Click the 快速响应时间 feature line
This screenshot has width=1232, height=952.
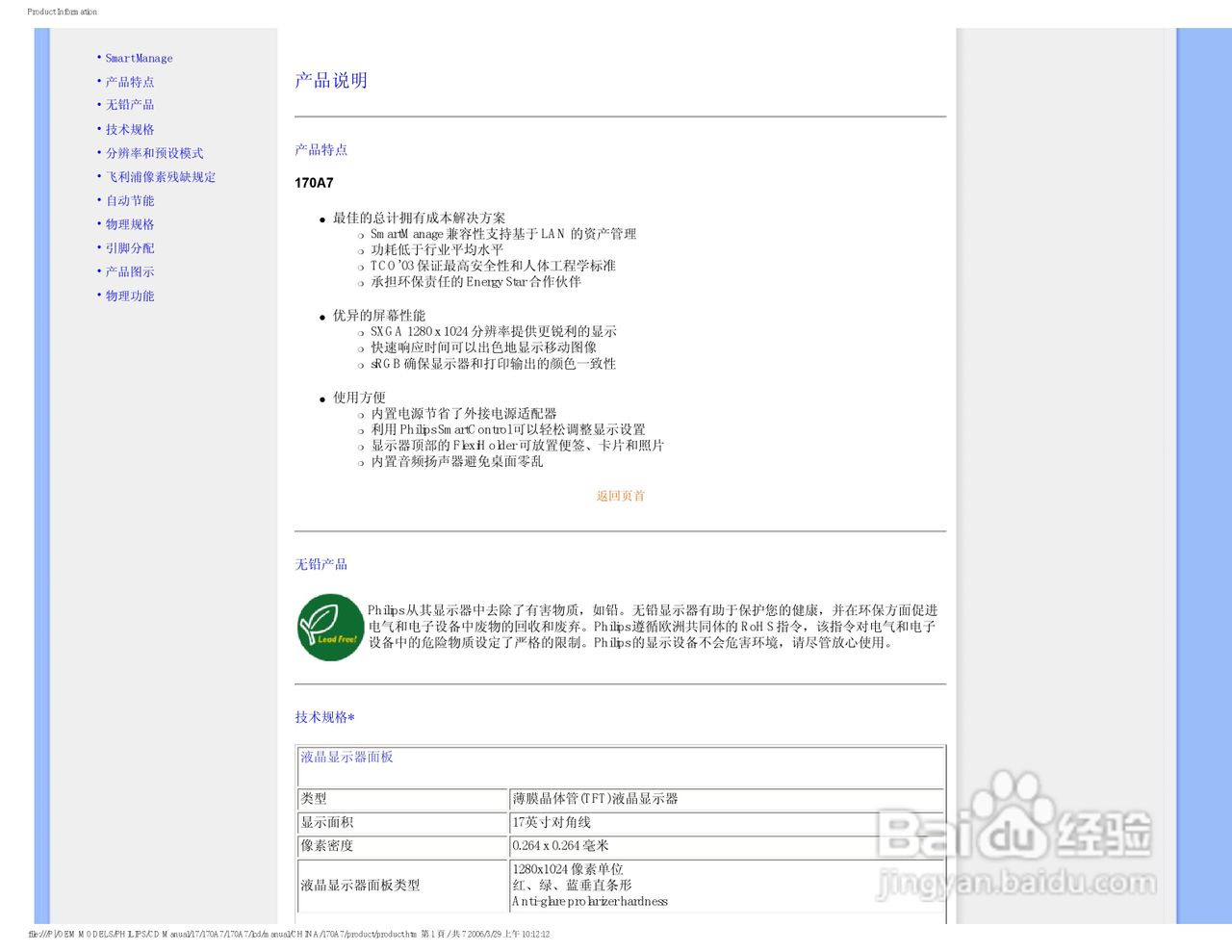(x=484, y=347)
